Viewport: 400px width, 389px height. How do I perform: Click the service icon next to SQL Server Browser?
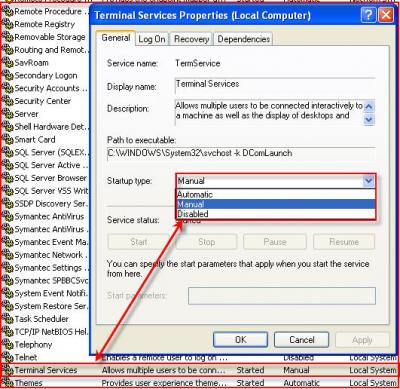[7, 178]
